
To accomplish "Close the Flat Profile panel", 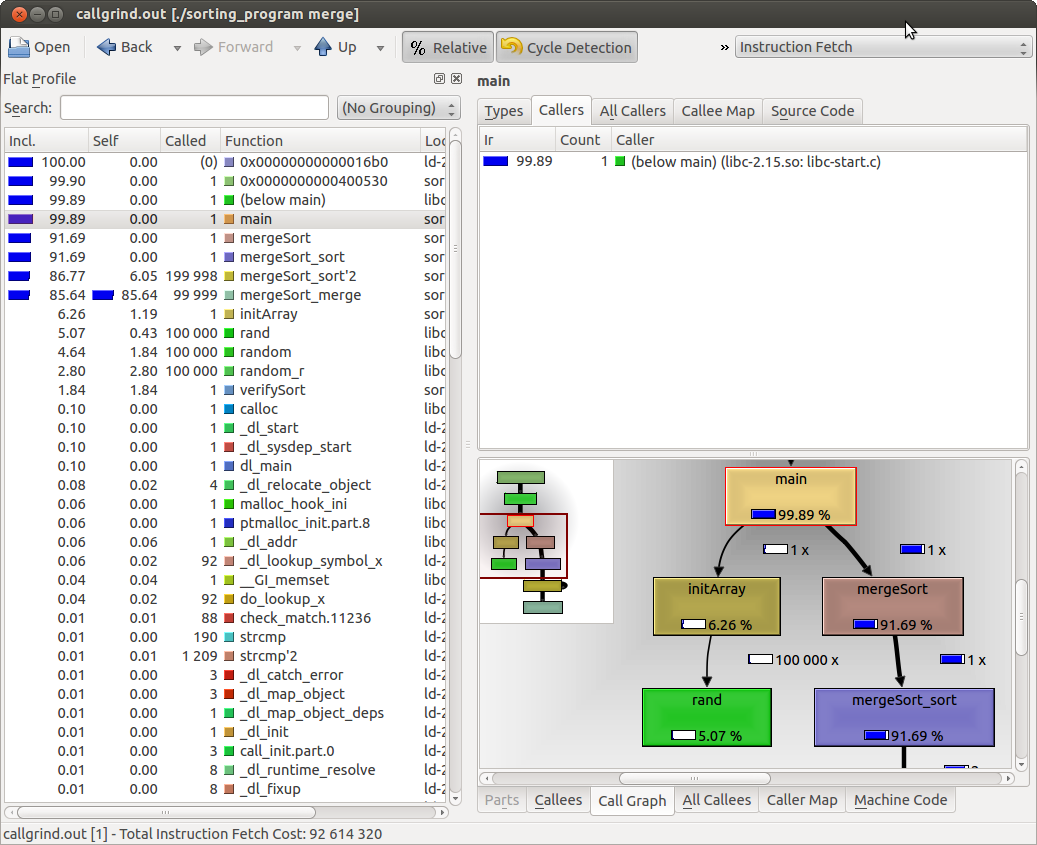I will click(x=456, y=79).
